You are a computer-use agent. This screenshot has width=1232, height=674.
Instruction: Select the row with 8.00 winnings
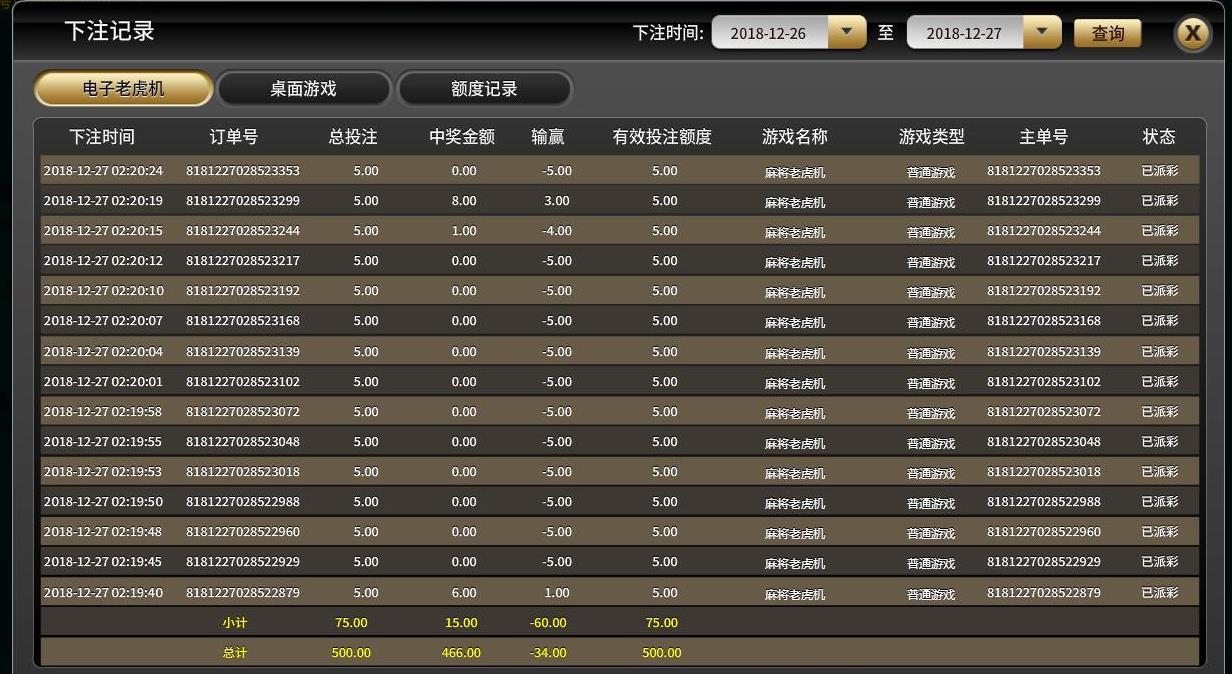(463, 201)
